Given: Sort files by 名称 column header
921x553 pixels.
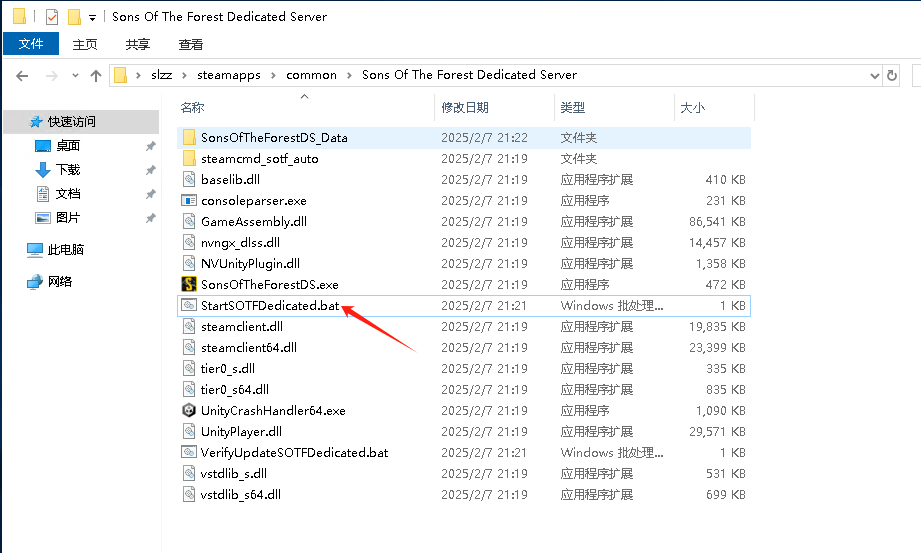Looking at the screenshot, I should click(193, 108).
